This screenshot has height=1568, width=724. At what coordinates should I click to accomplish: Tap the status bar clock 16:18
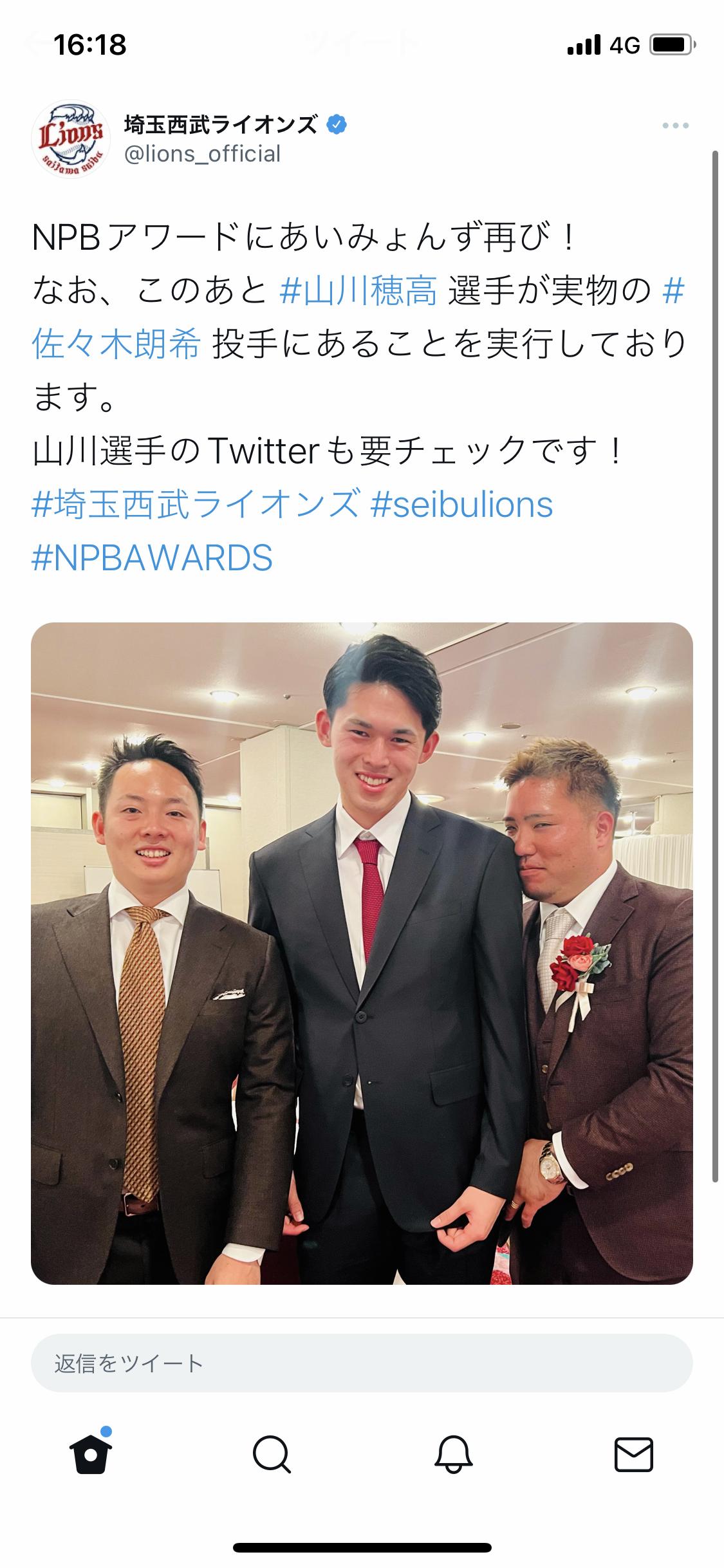(90, 45)
